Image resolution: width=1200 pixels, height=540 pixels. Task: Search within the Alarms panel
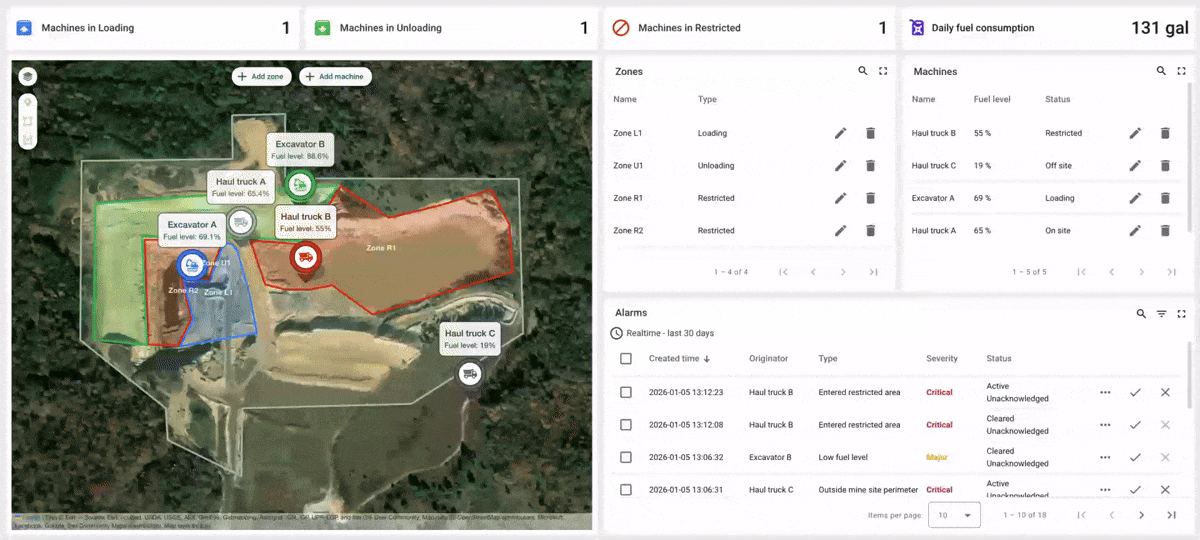pyautogui.click(x=1141, y=314)
